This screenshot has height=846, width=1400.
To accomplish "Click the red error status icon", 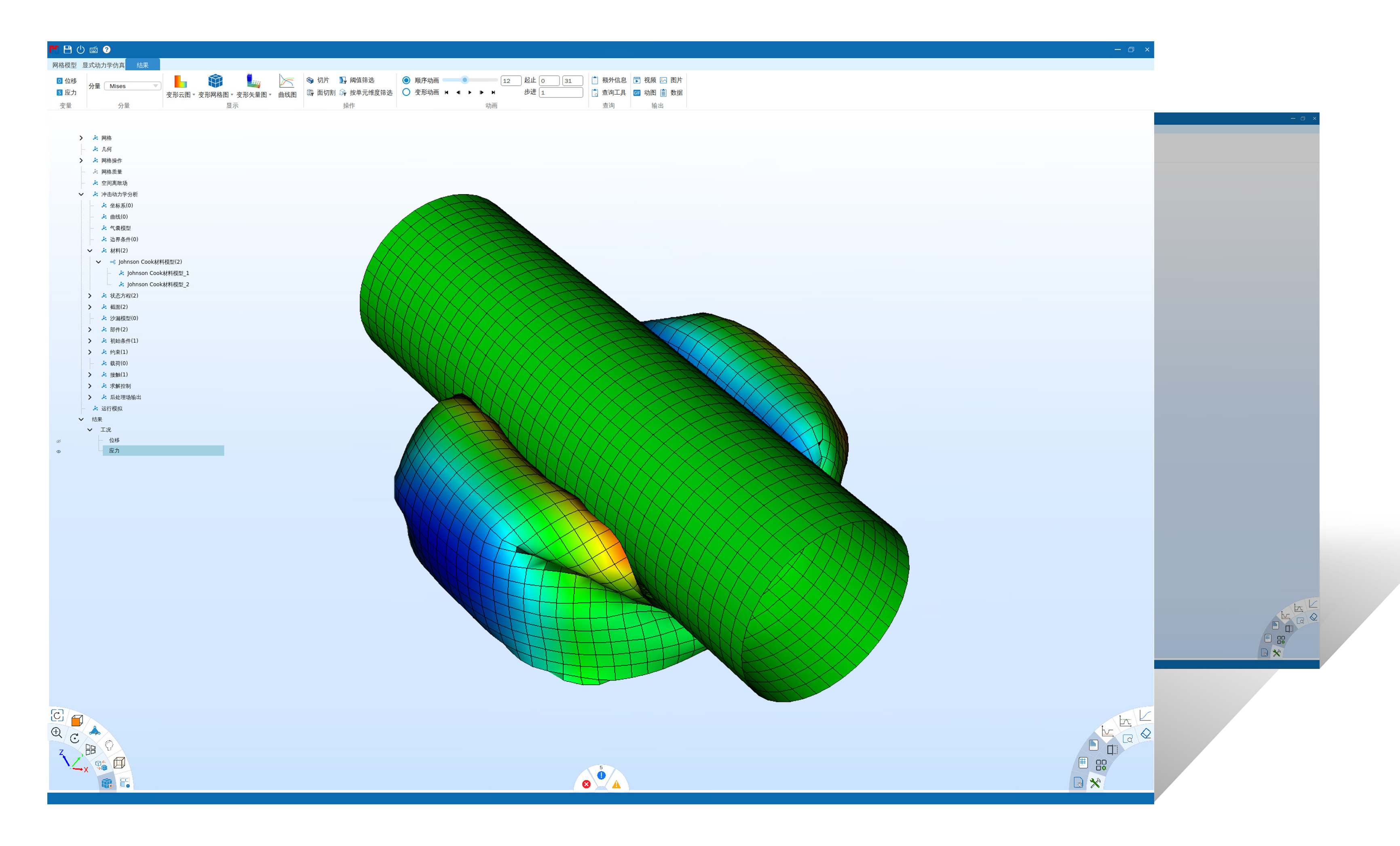I will pos(586,784).
